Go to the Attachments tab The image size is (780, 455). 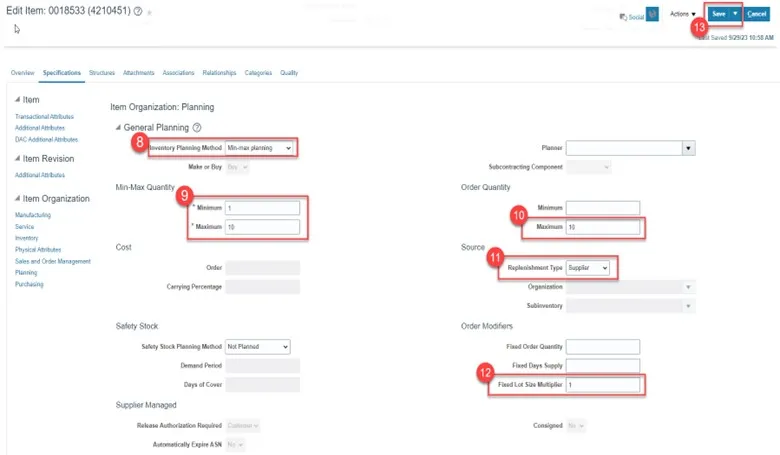pyautogui.click(x=138, y=73)
